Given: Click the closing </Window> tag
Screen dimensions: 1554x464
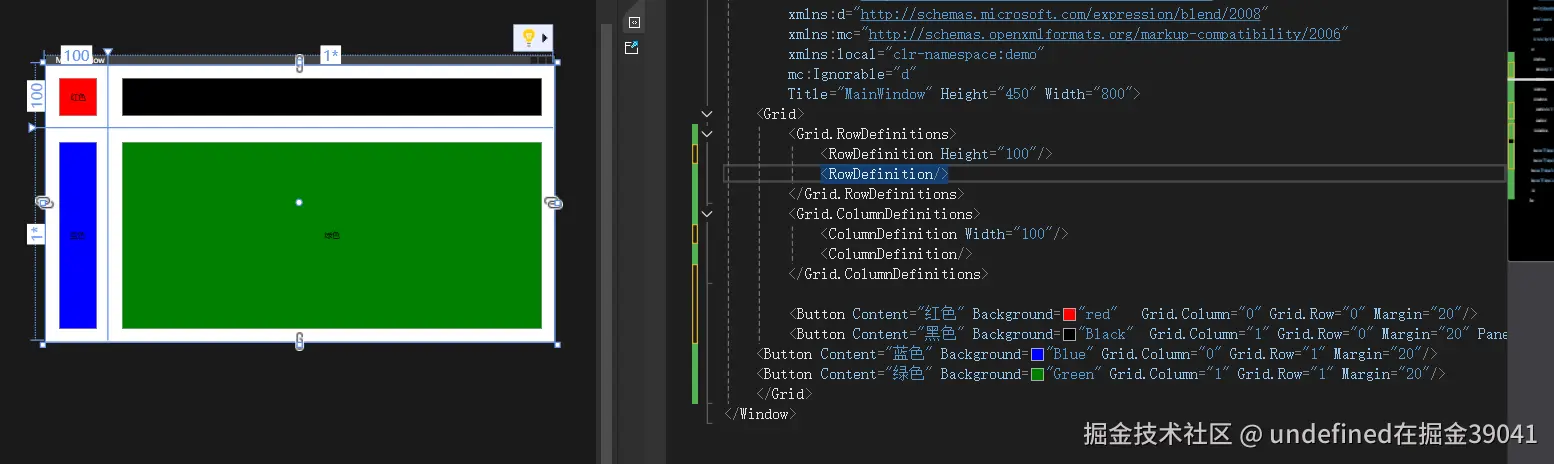Looking at the screenshot, I should tap(760, 414).
